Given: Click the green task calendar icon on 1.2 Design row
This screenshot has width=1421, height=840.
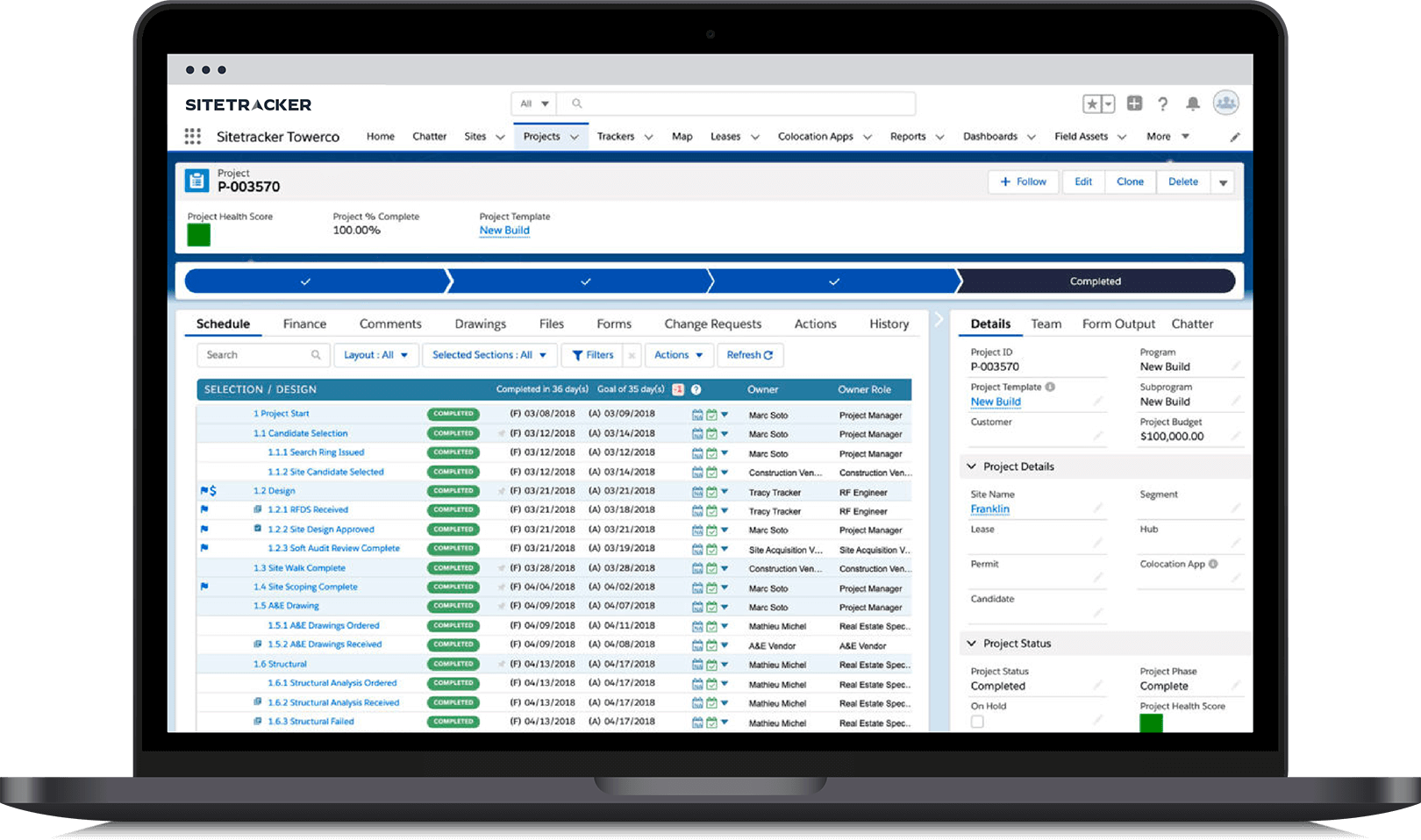Looking at the screenshot, I should pyautogui.click(x=710, y=491).
